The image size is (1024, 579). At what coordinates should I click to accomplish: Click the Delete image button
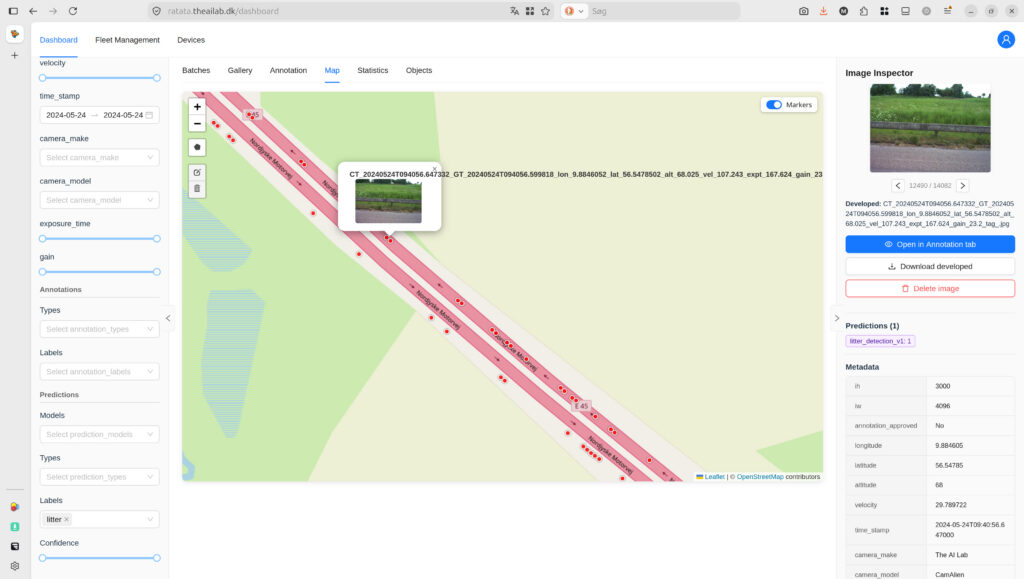[930, 289]
